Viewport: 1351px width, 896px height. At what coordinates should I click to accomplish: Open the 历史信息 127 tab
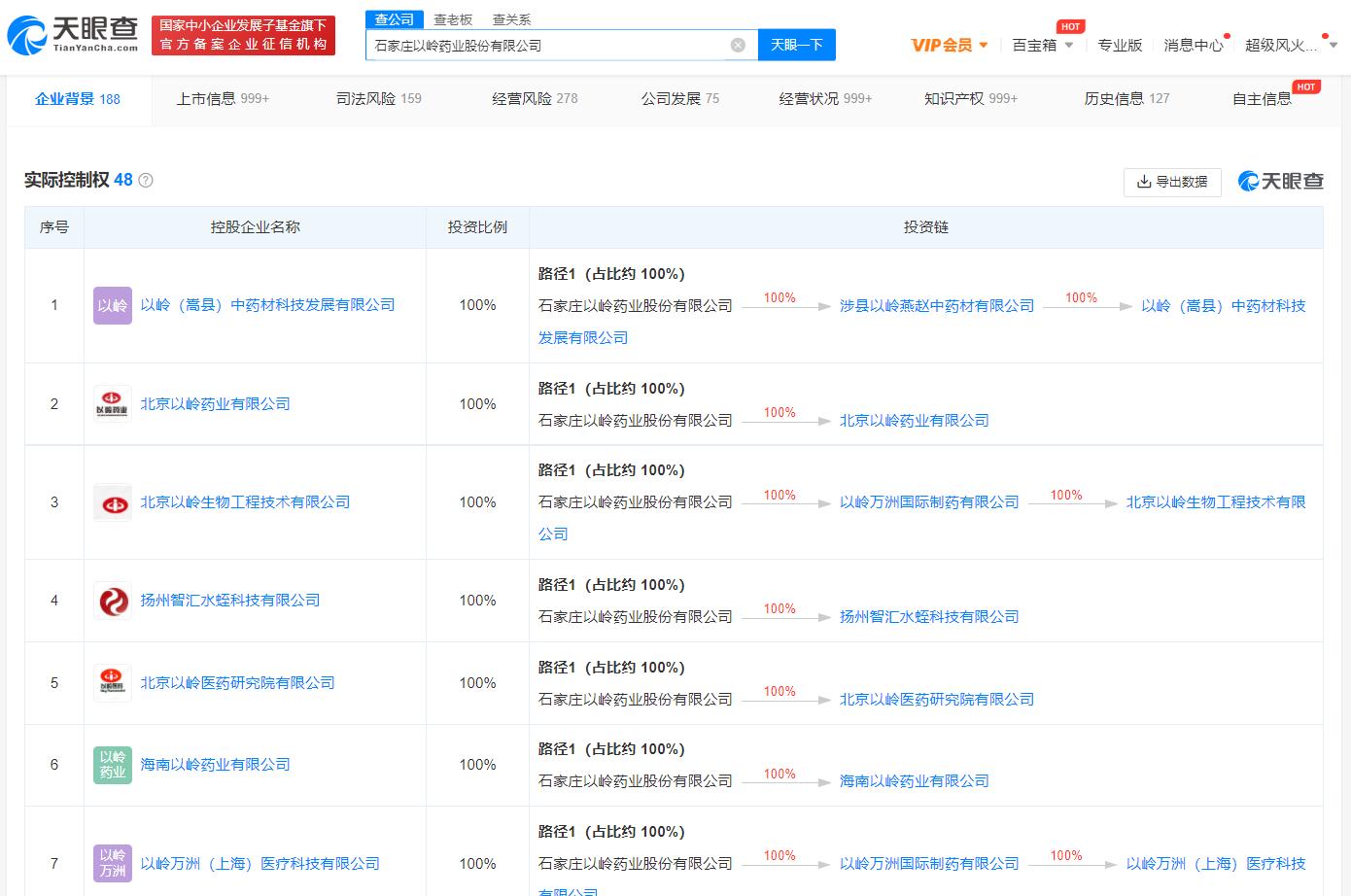click(x=1126, y=99)
